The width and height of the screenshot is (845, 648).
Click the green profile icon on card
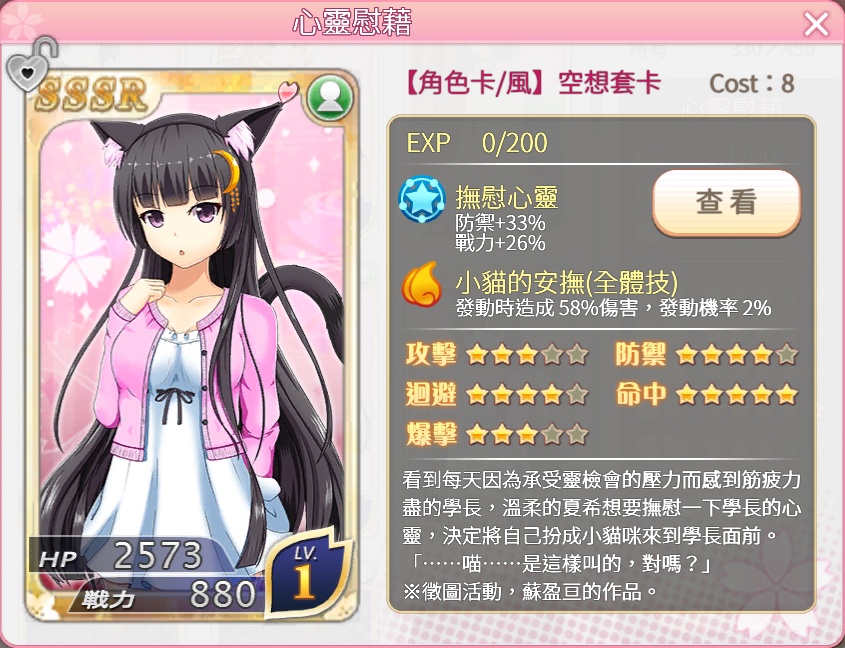coord(330,98)
